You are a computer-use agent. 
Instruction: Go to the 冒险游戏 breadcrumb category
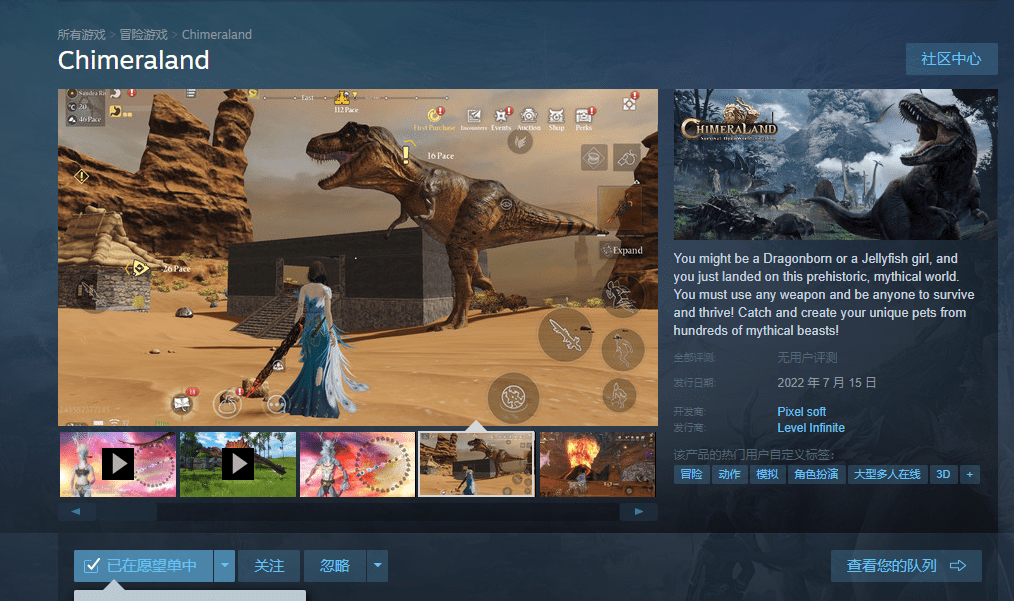point(144,35)
